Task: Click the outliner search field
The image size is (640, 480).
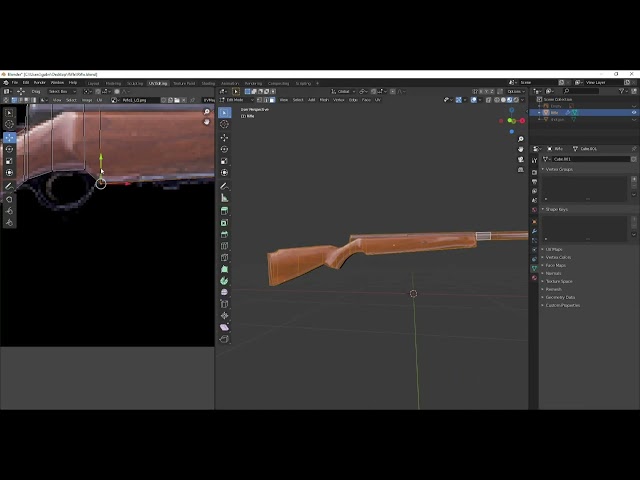Action: (580, 91)
